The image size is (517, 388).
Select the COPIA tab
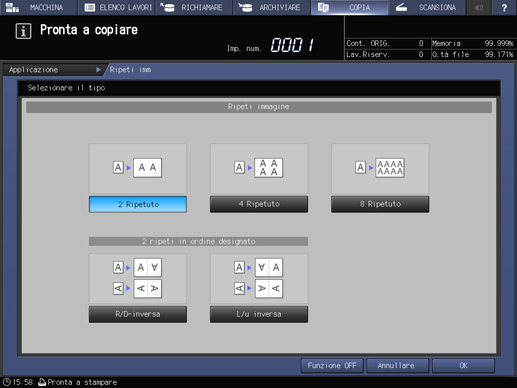(x=349, y=7)
